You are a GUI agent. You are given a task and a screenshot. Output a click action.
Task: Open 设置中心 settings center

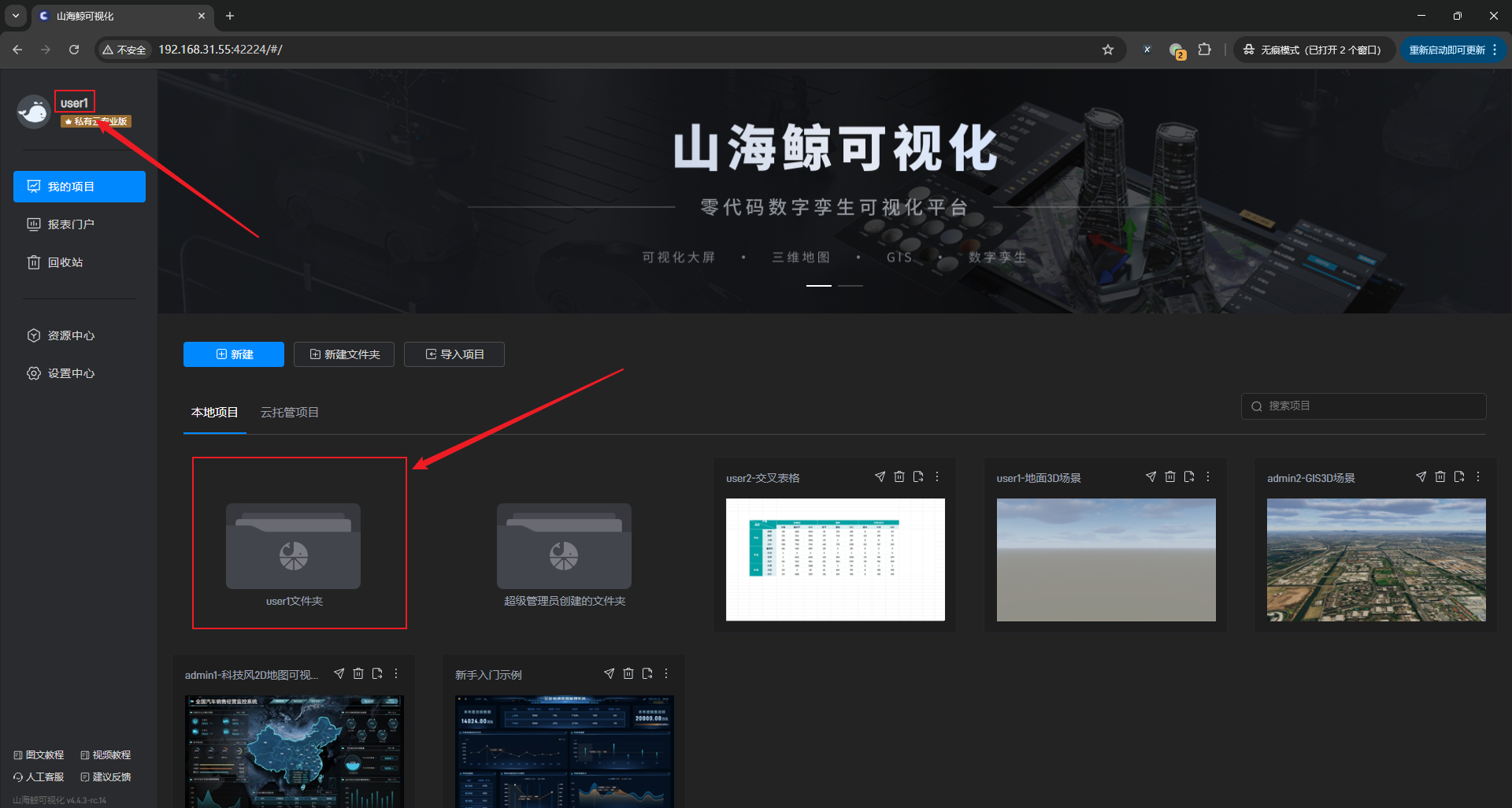80,373
